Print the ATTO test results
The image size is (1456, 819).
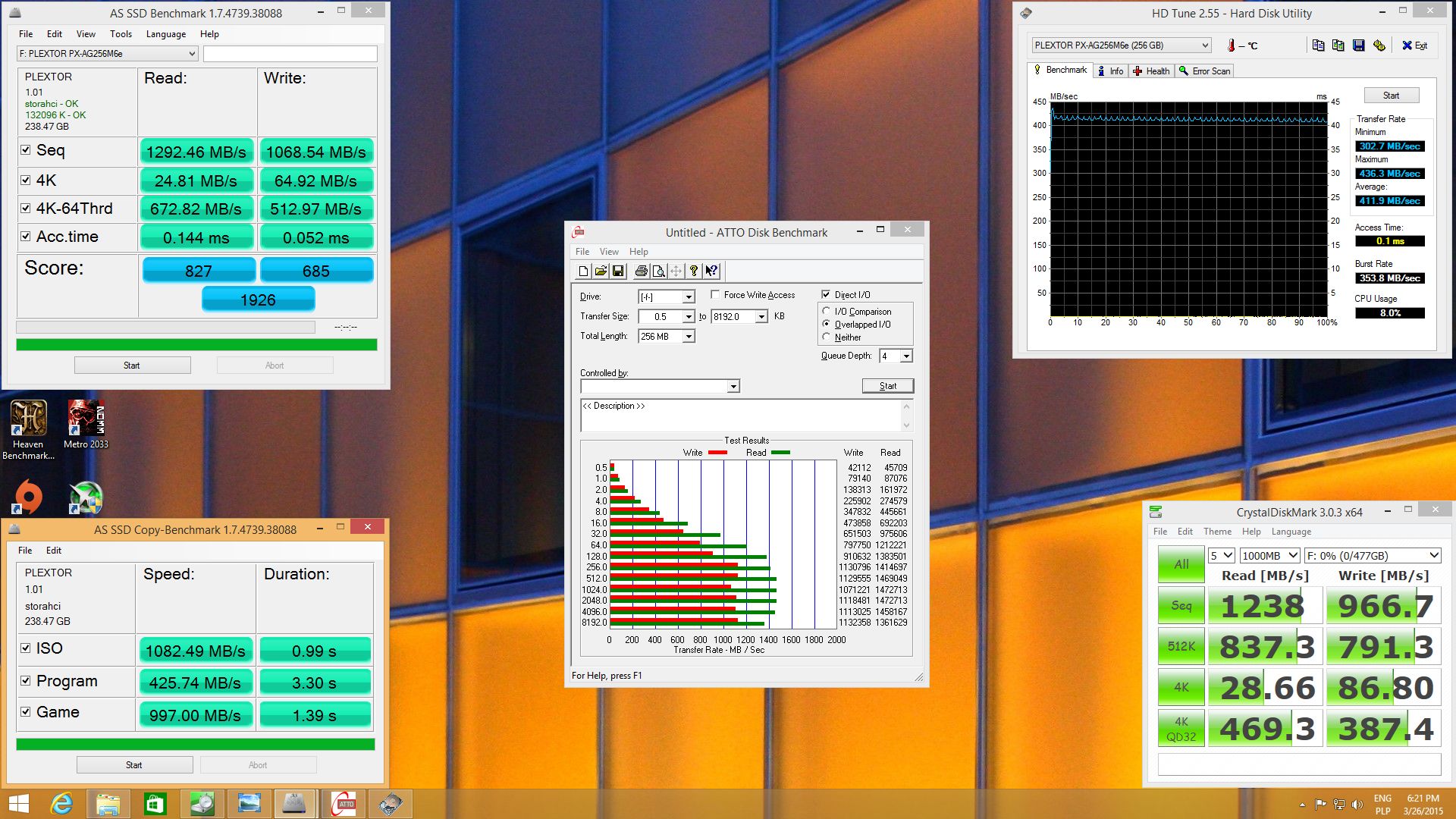click(x=641, y=271)
